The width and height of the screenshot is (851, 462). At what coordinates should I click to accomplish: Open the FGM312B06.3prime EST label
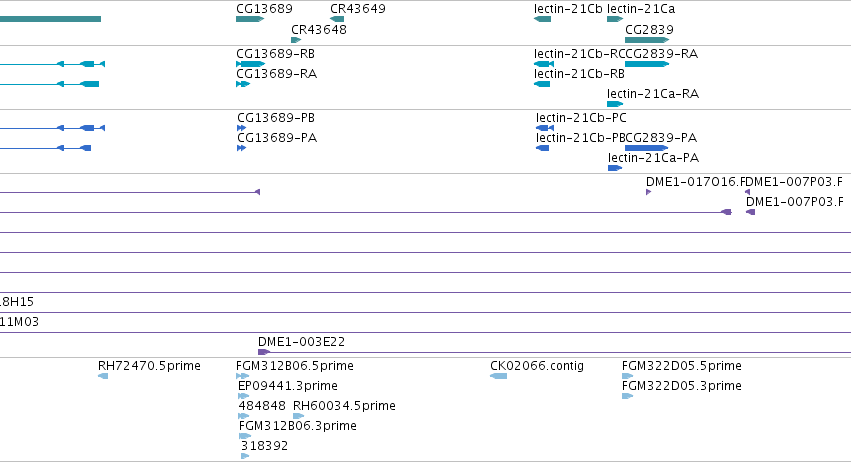pos(297,426)
